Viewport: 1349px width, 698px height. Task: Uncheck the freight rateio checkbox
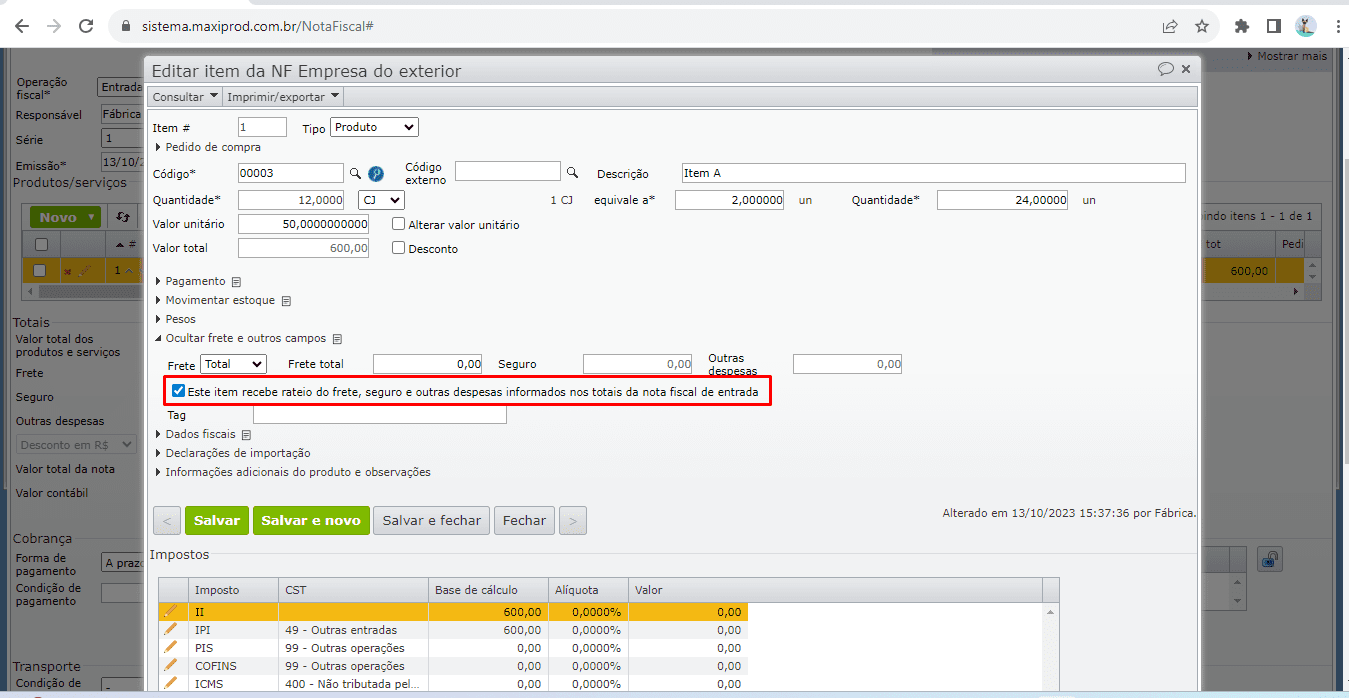(x=179, y=392)
